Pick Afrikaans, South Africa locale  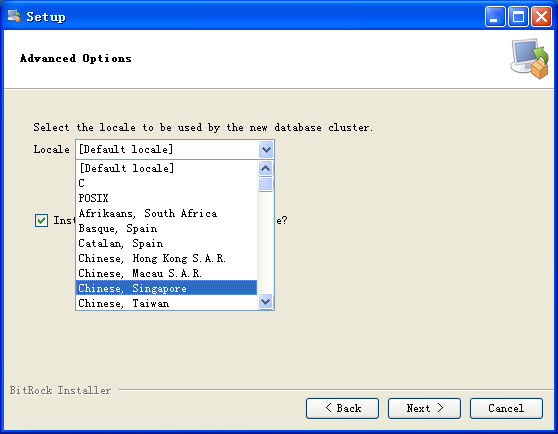(166, 213)
